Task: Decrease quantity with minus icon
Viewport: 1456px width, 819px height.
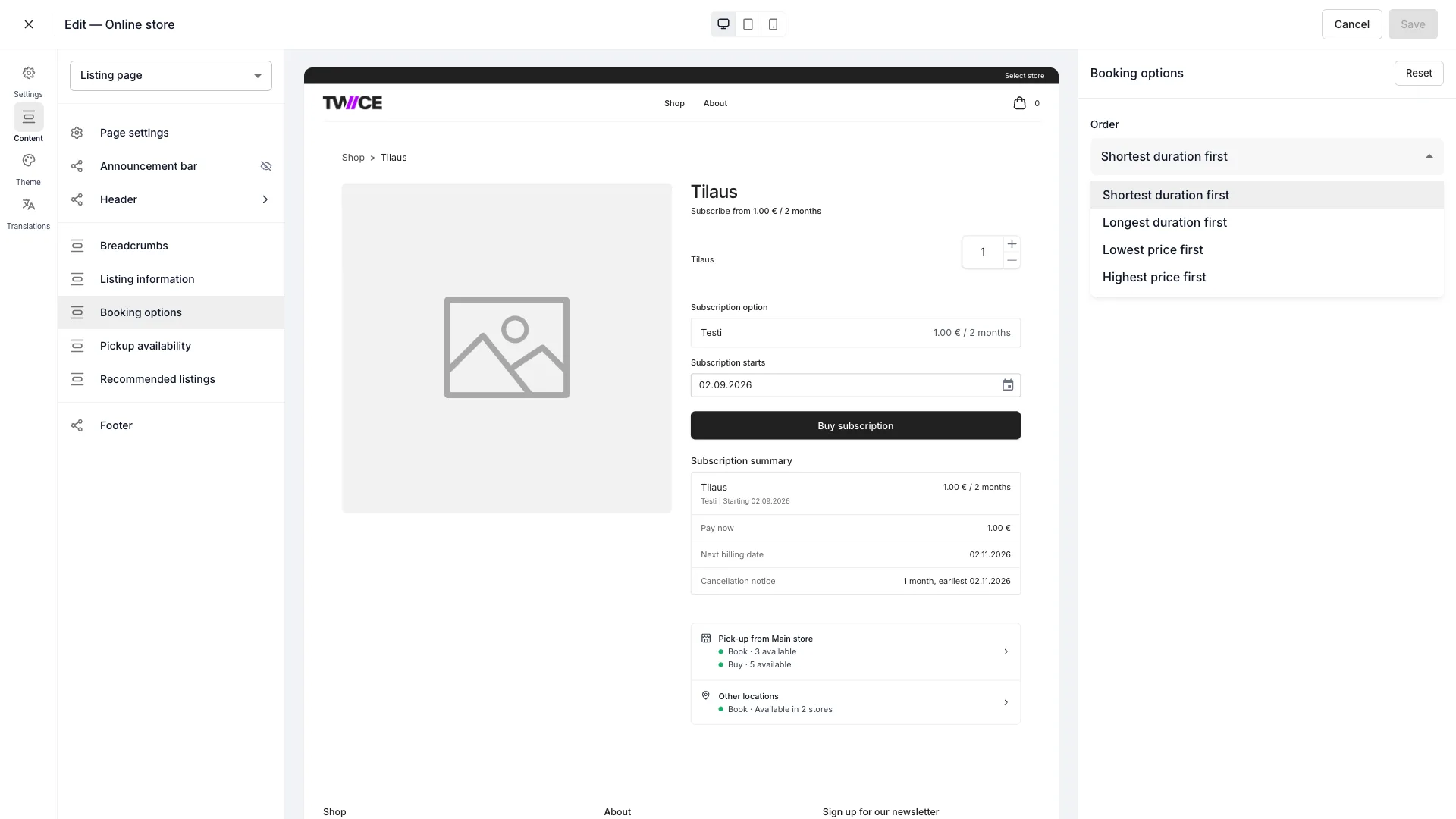Action: pos(1012,260)
